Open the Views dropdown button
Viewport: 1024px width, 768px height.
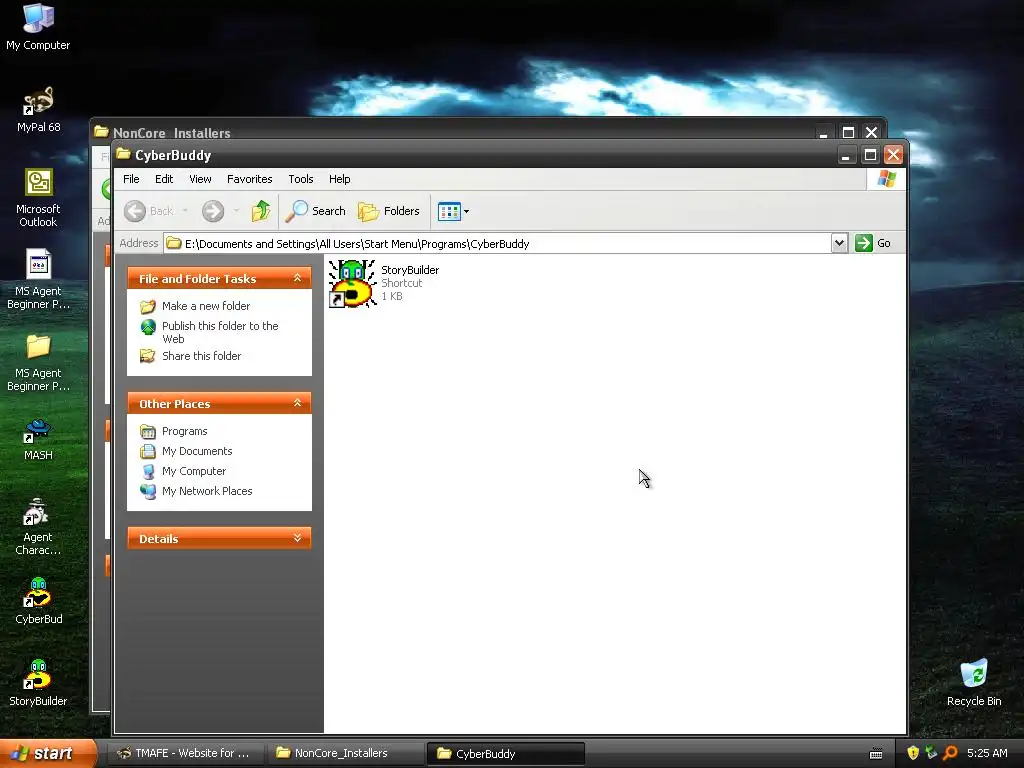tap(453, 212)
